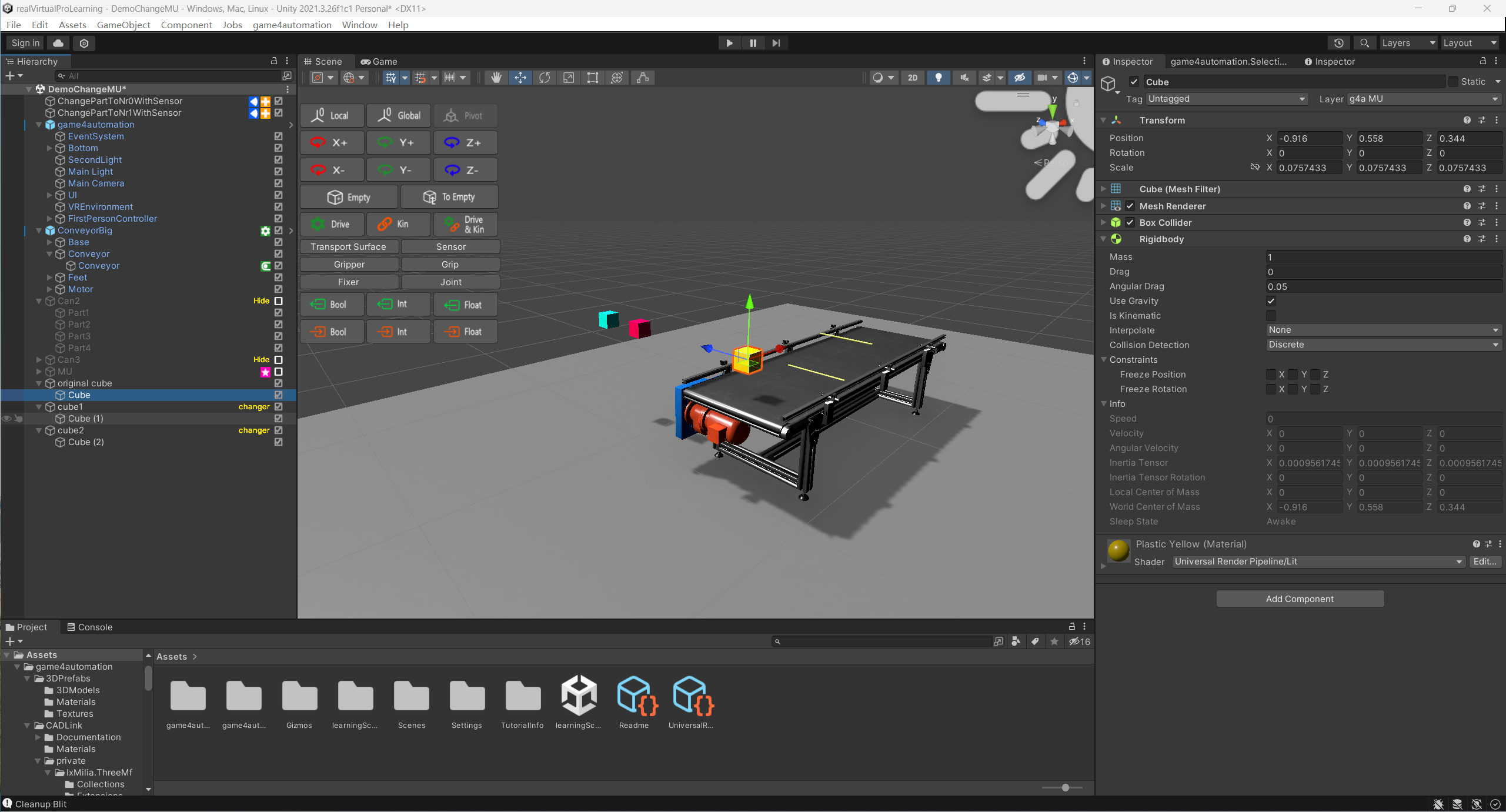The image size is (1506, 812).
Task: Click the Play button
Action: (x=729, y=43)
